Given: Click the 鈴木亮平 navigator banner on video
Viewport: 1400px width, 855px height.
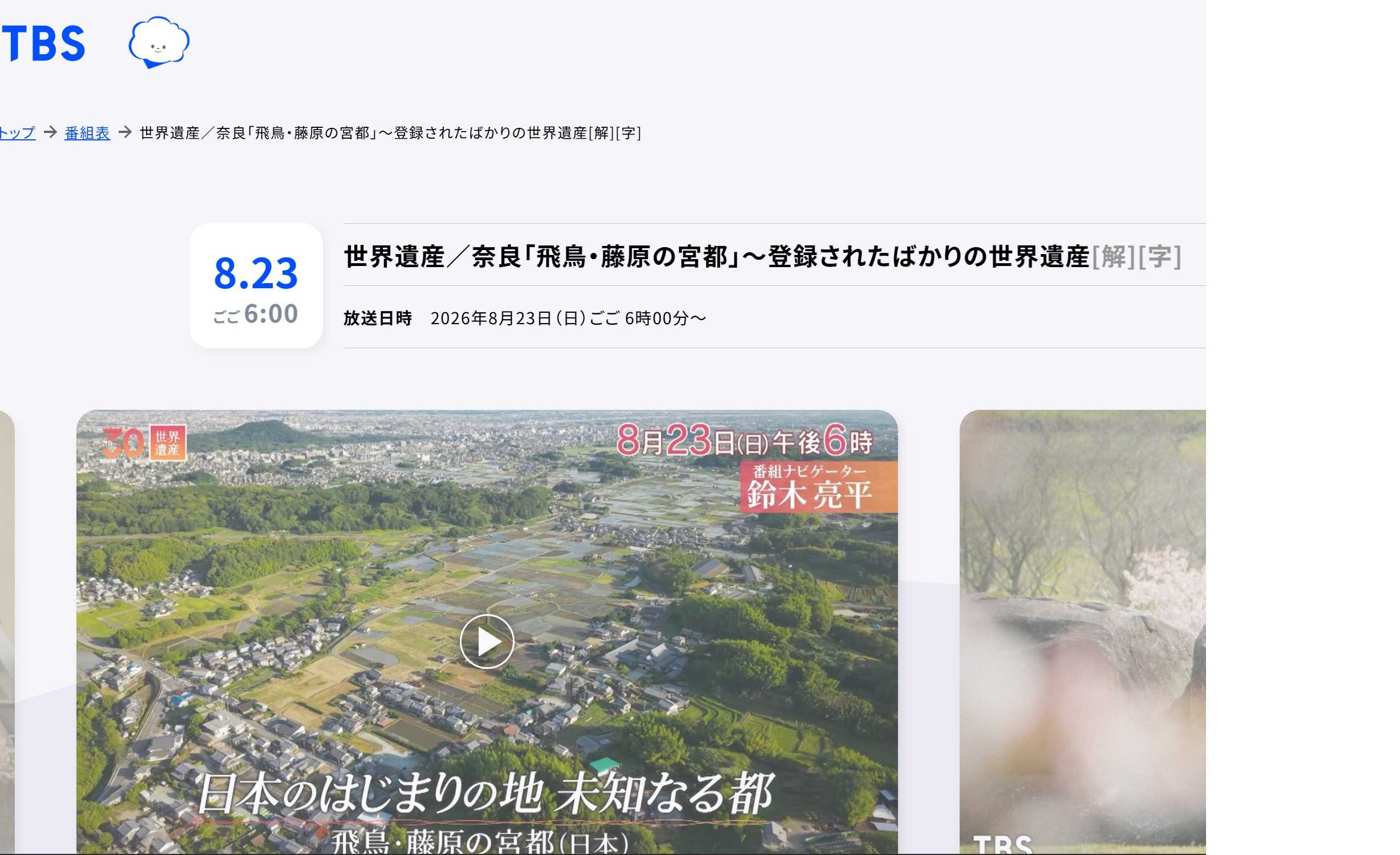Looking at the screenshot, I should tap(819, 487).
